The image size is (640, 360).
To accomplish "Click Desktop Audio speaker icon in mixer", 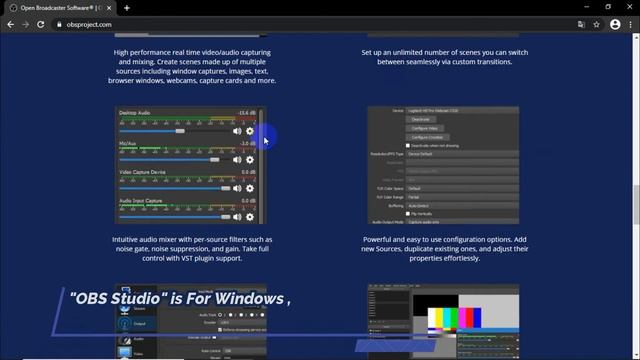I will pos(237,131).
